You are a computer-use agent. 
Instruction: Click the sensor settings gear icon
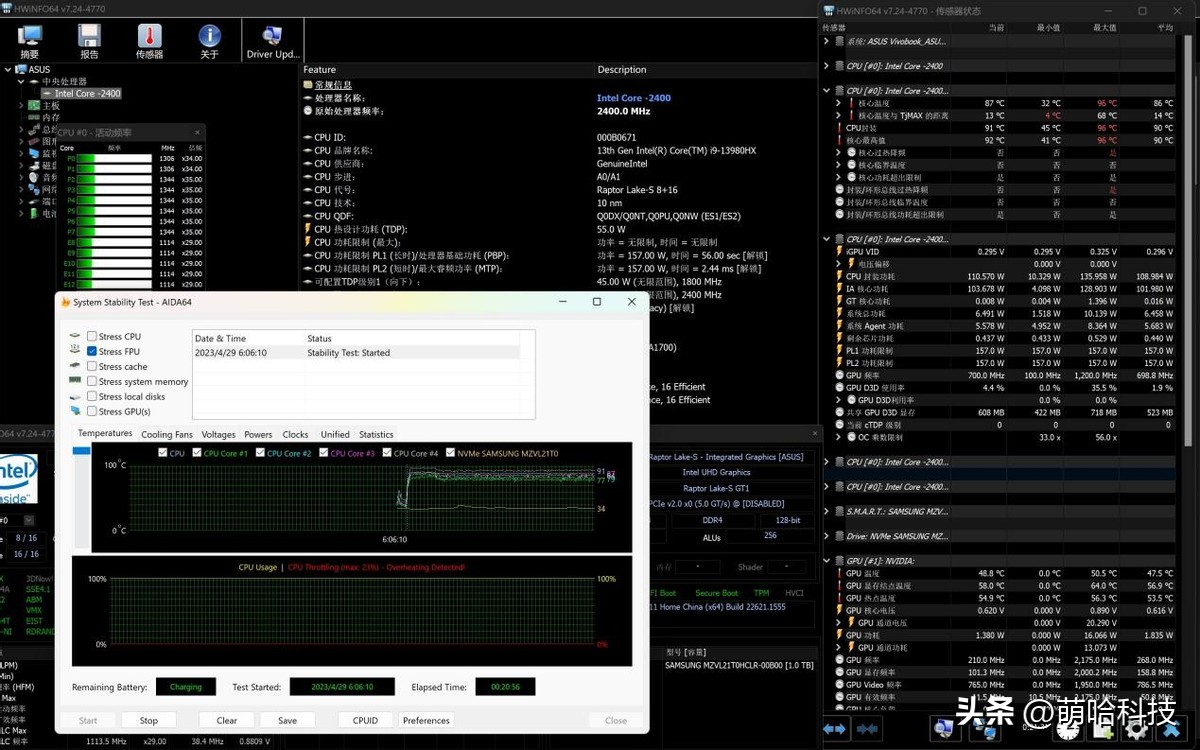1135,729
